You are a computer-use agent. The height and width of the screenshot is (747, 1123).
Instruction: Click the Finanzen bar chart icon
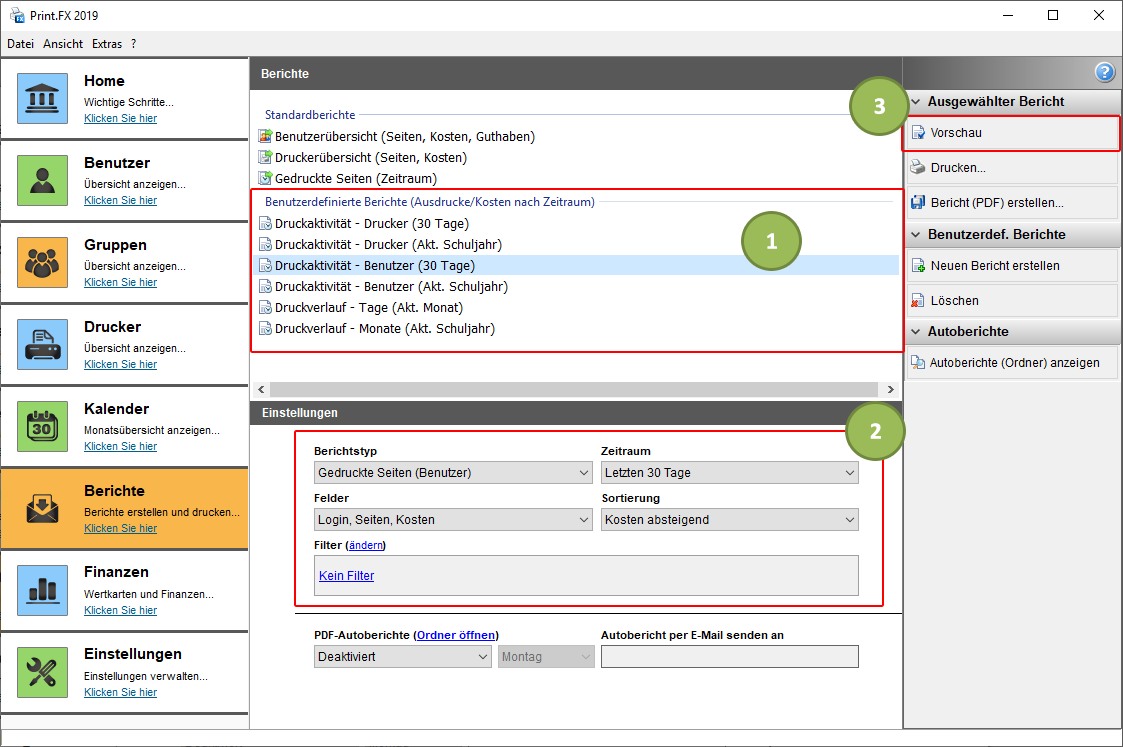(x=42, y=590)
